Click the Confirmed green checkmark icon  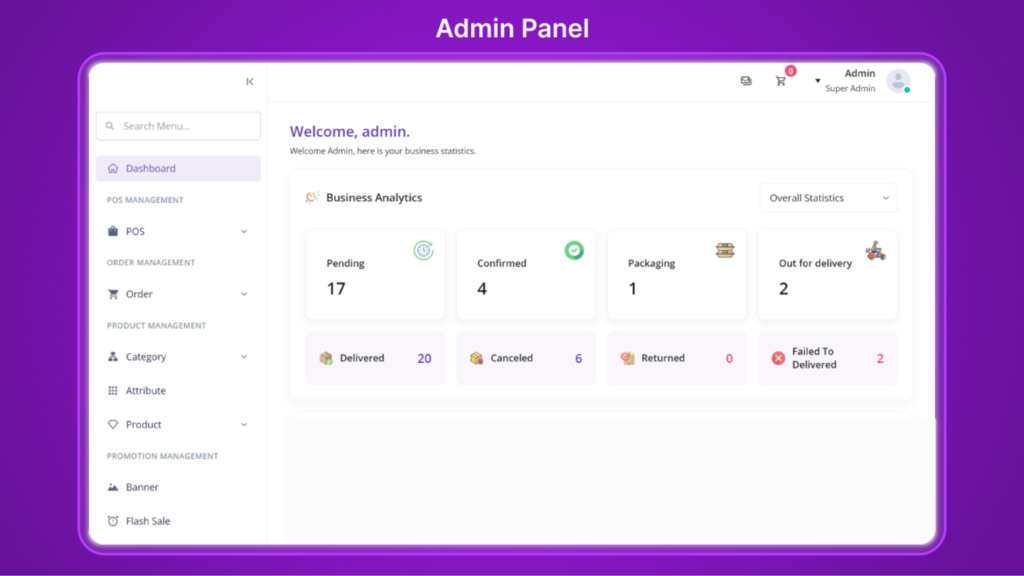574,250
